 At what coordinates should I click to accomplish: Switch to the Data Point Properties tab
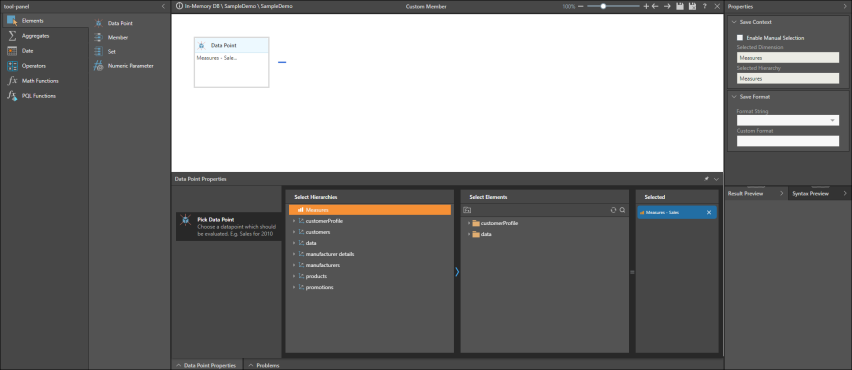[x=206, y=366]
